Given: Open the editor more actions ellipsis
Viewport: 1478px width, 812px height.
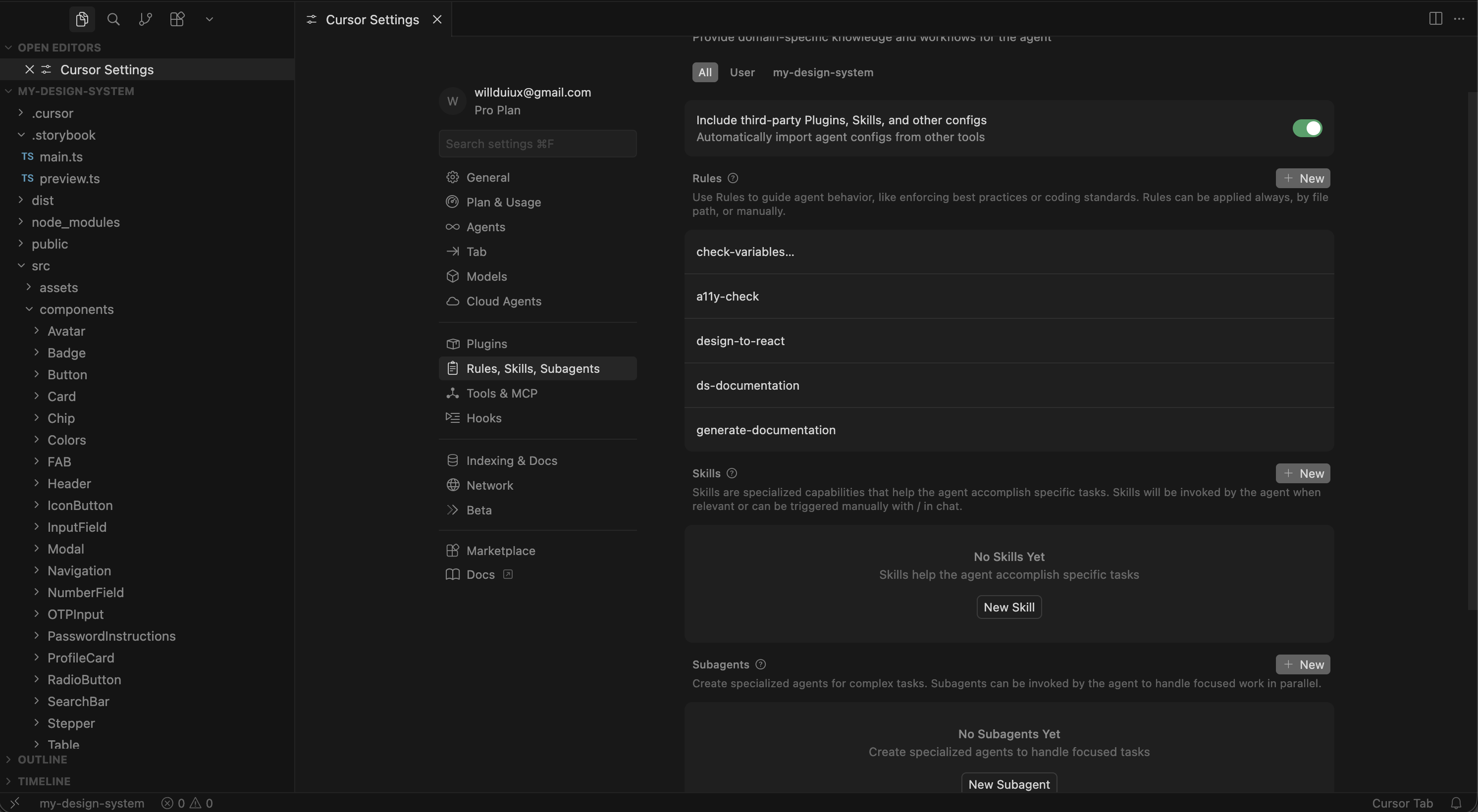Looking at the screenshot, I should (1459, 19).
